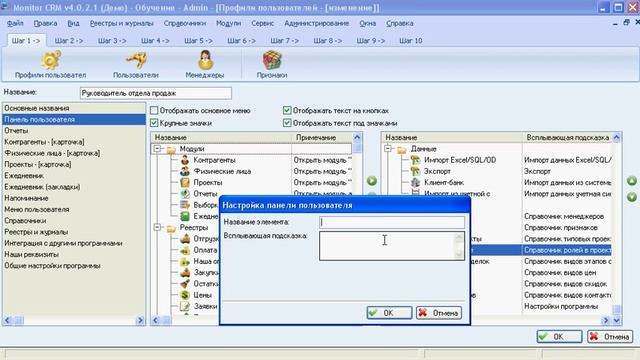The height and width of the screenshot is (360, 640).
Task: Select the Отчеты module icon
Action: click(x=185, y=193)
